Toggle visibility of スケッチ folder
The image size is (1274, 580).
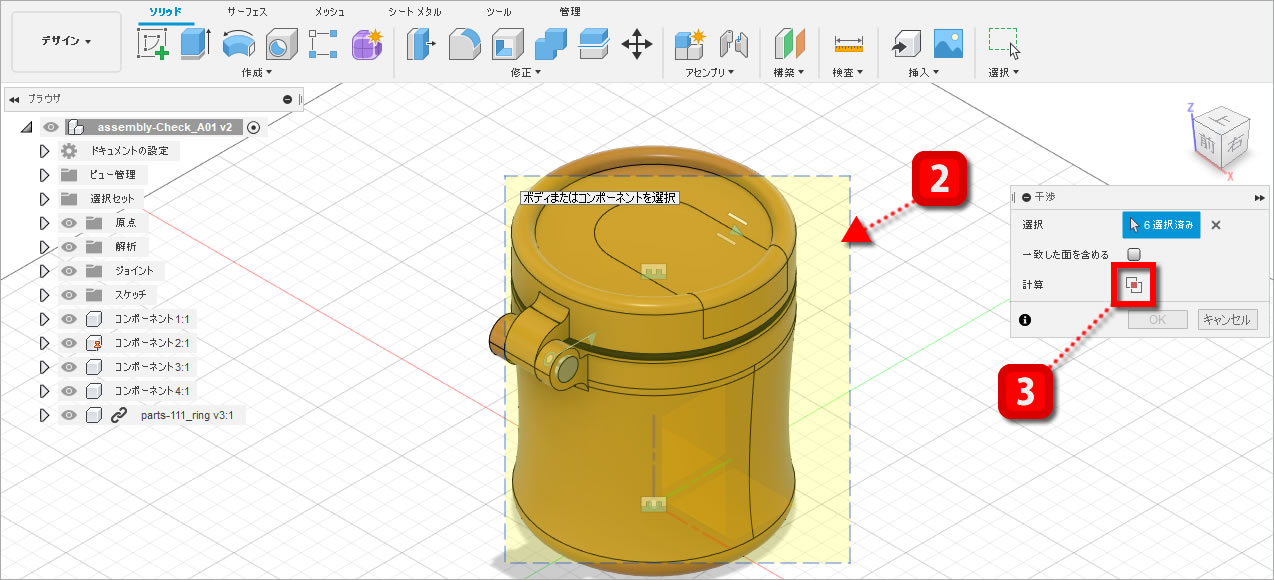click(x=69, y=295)
